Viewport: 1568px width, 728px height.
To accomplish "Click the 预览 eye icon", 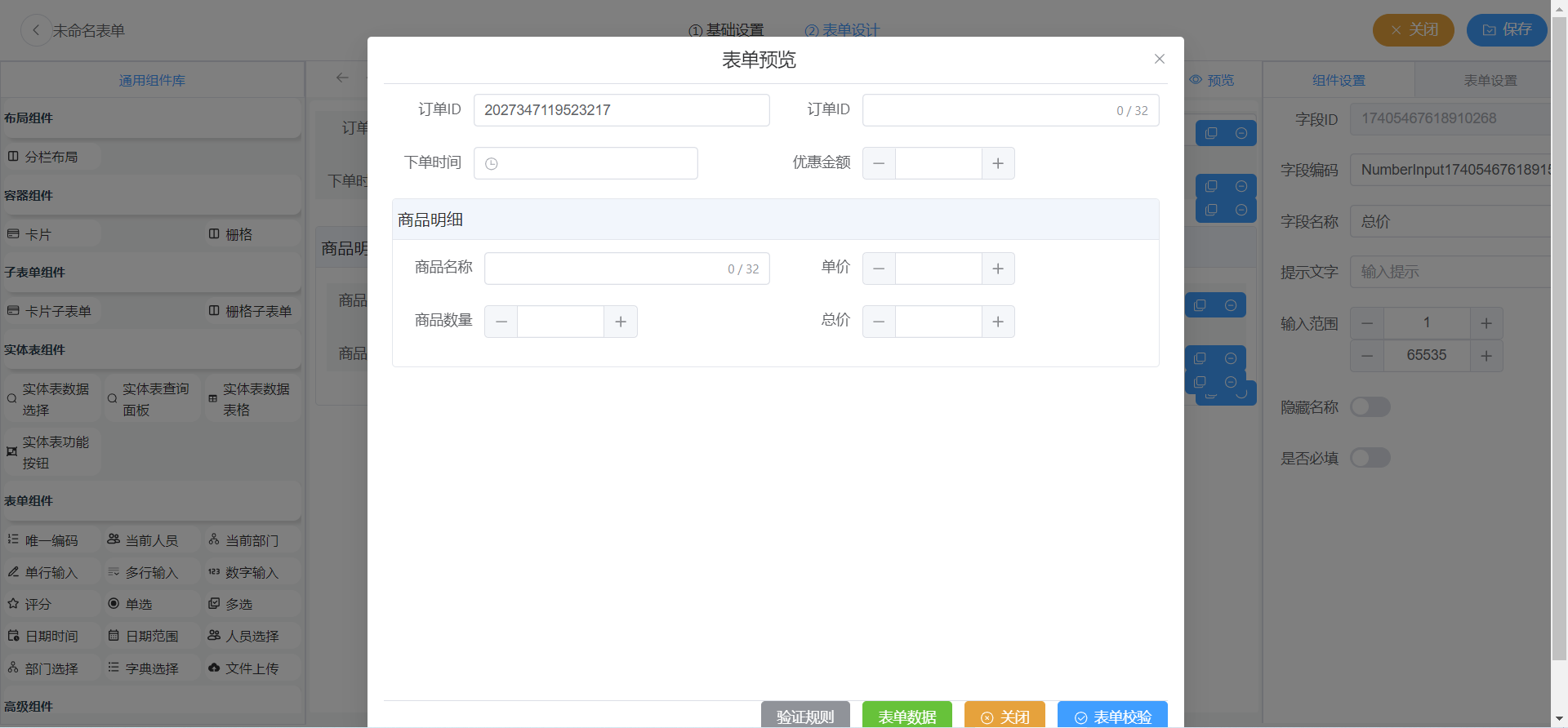I will (x=1196, y=80).
